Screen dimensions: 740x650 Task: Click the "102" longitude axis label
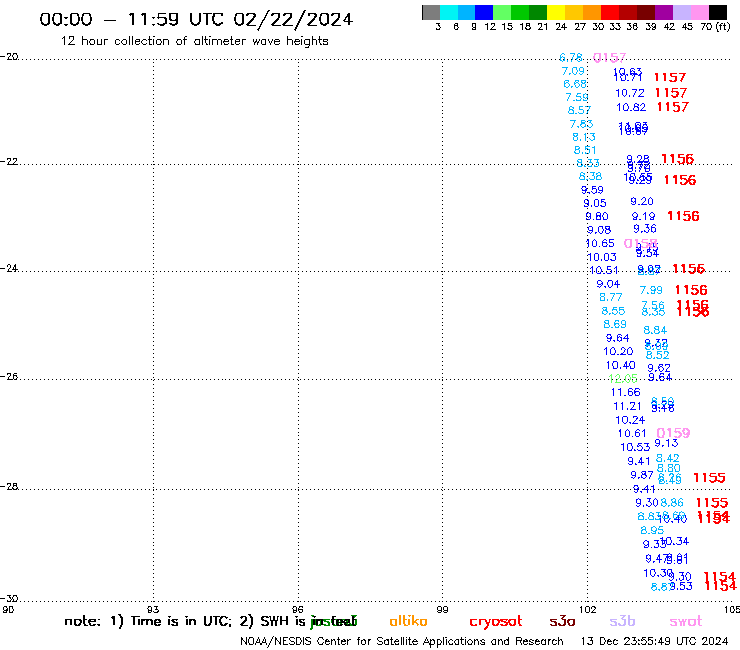(x=588, y=609)
